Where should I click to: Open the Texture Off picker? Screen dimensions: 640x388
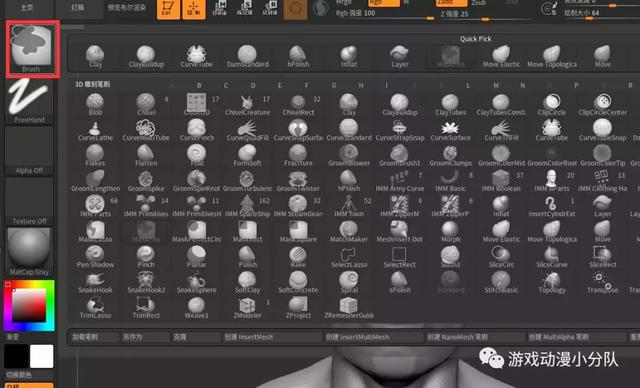[29, 202]
